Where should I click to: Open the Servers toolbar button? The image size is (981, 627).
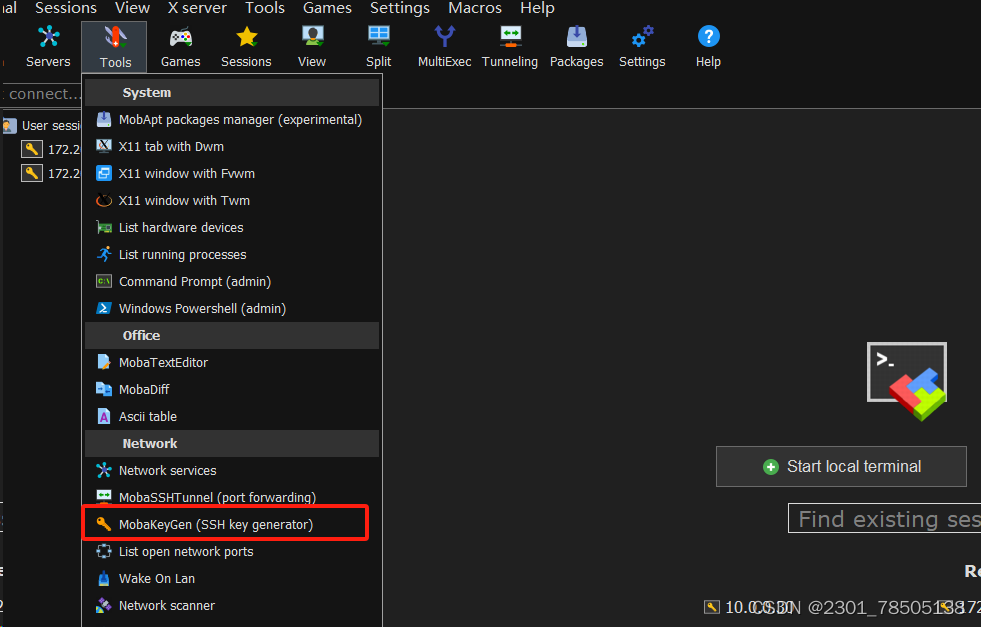48,47
